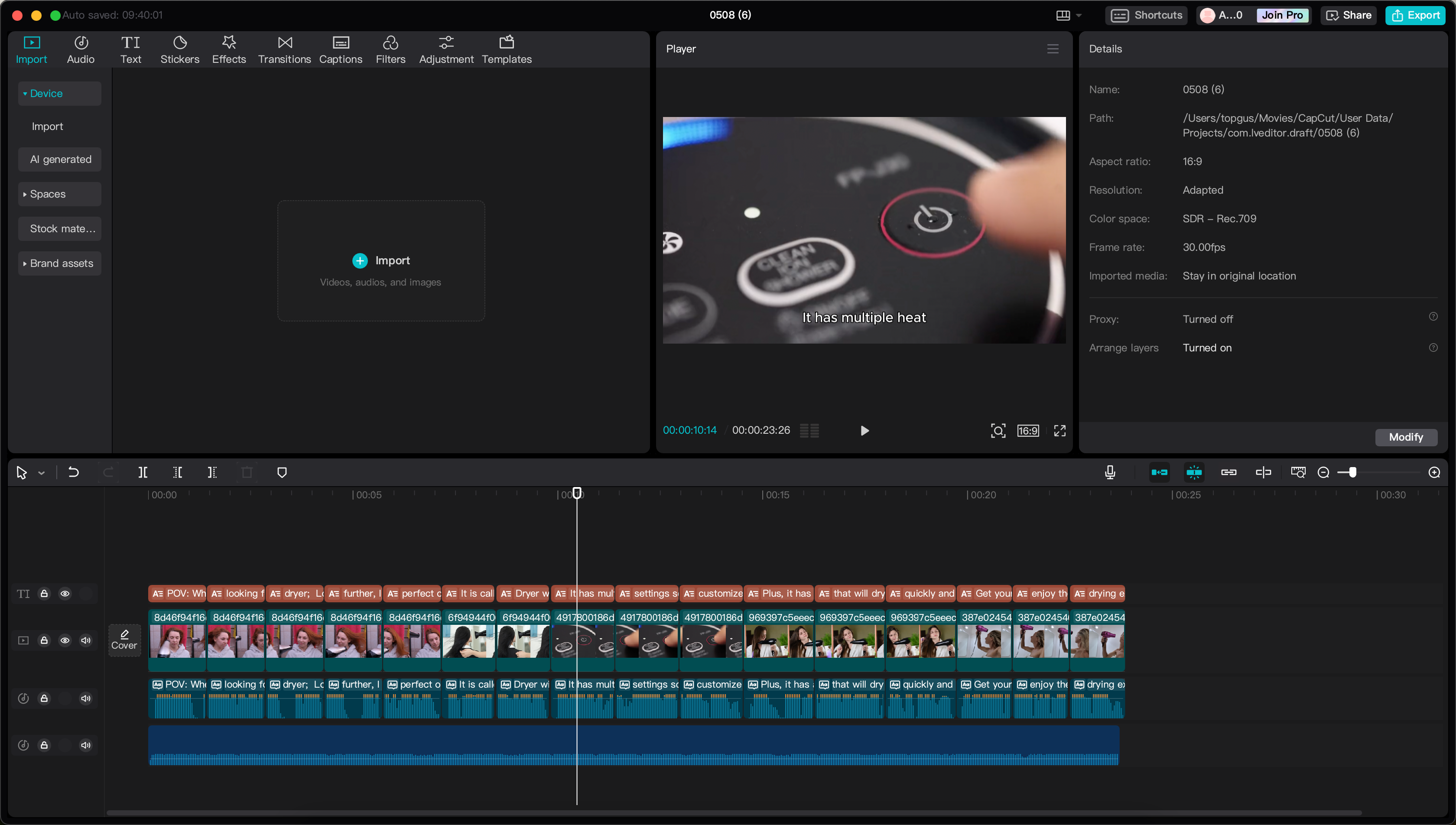
Task: Take a snapshot of the player frame
Action: 998,431
